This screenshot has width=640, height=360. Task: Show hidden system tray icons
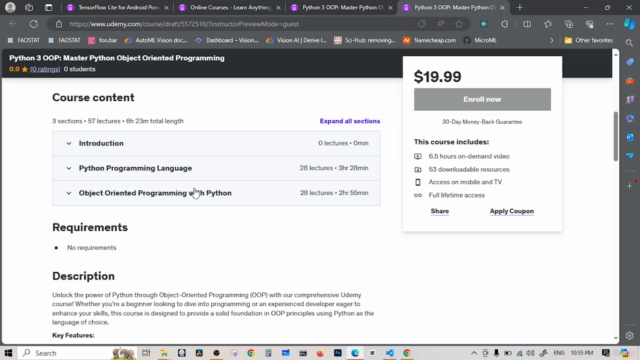tap(474, 353)
